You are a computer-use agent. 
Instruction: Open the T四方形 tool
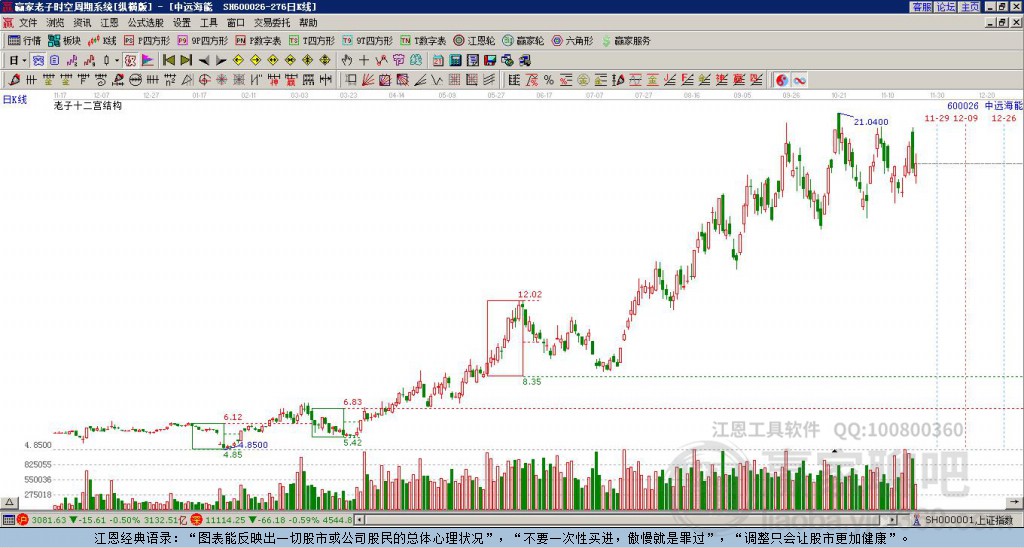[312, 40]
